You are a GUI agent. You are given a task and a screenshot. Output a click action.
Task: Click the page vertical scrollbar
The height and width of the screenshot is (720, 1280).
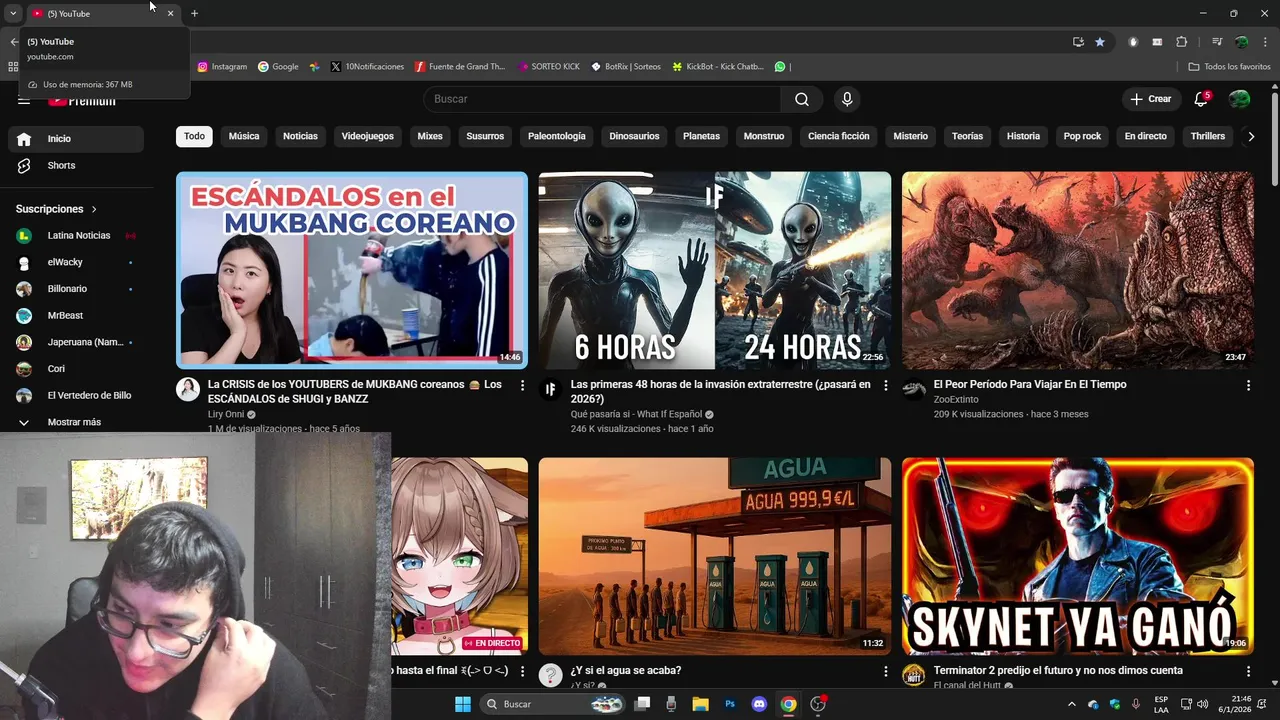[1274, 140]
